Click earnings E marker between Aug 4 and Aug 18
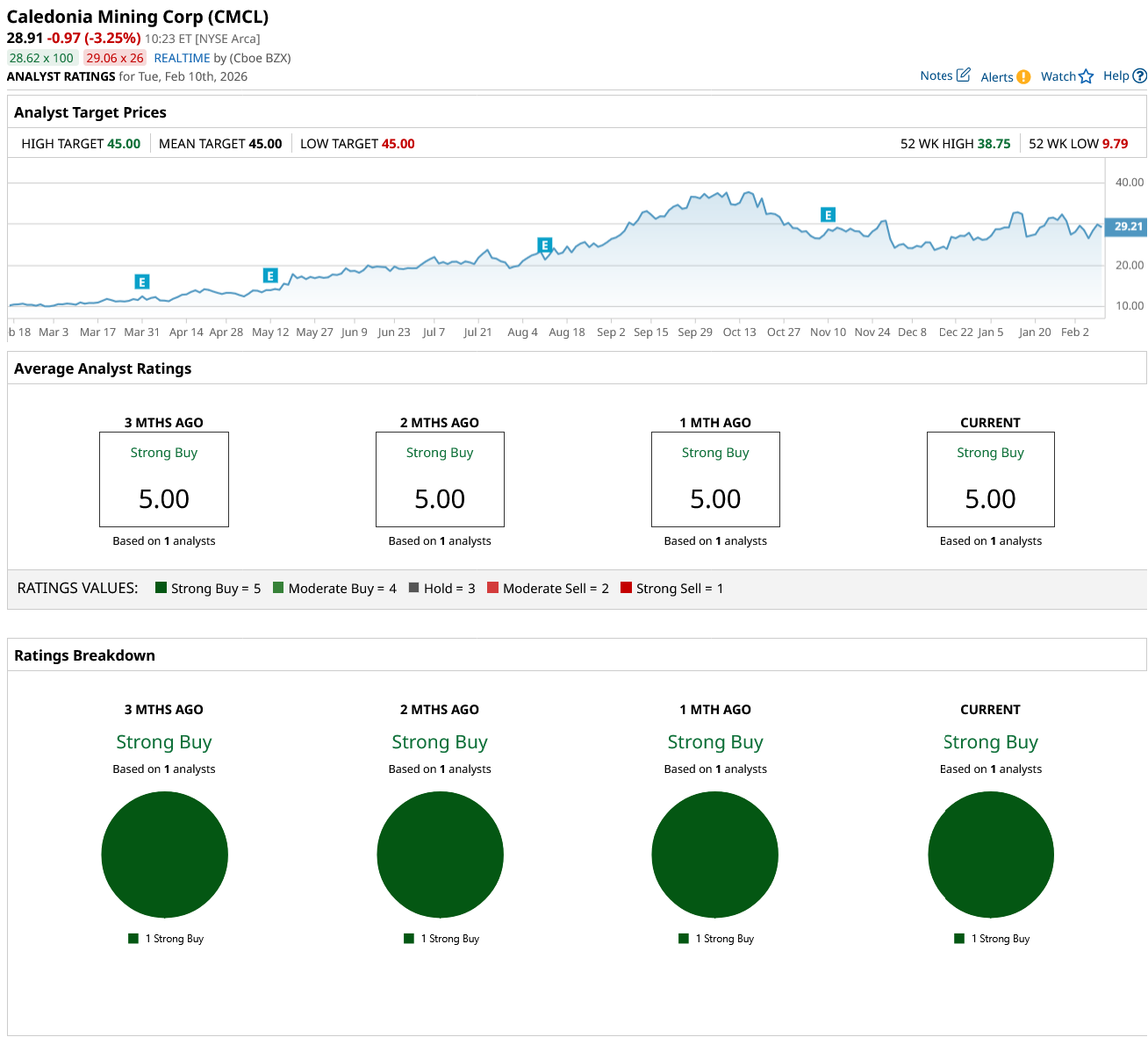The image size is (1148, 1037). 544,246
